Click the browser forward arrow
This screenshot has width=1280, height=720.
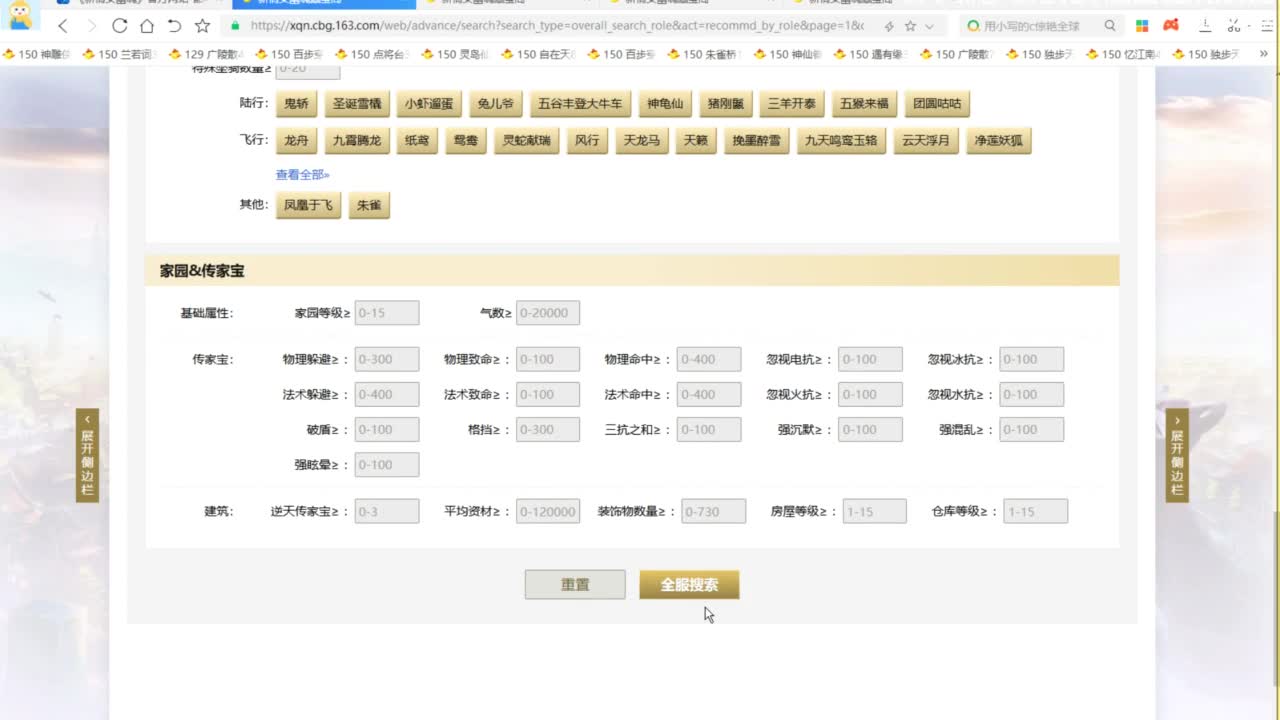tap(91, 26)
